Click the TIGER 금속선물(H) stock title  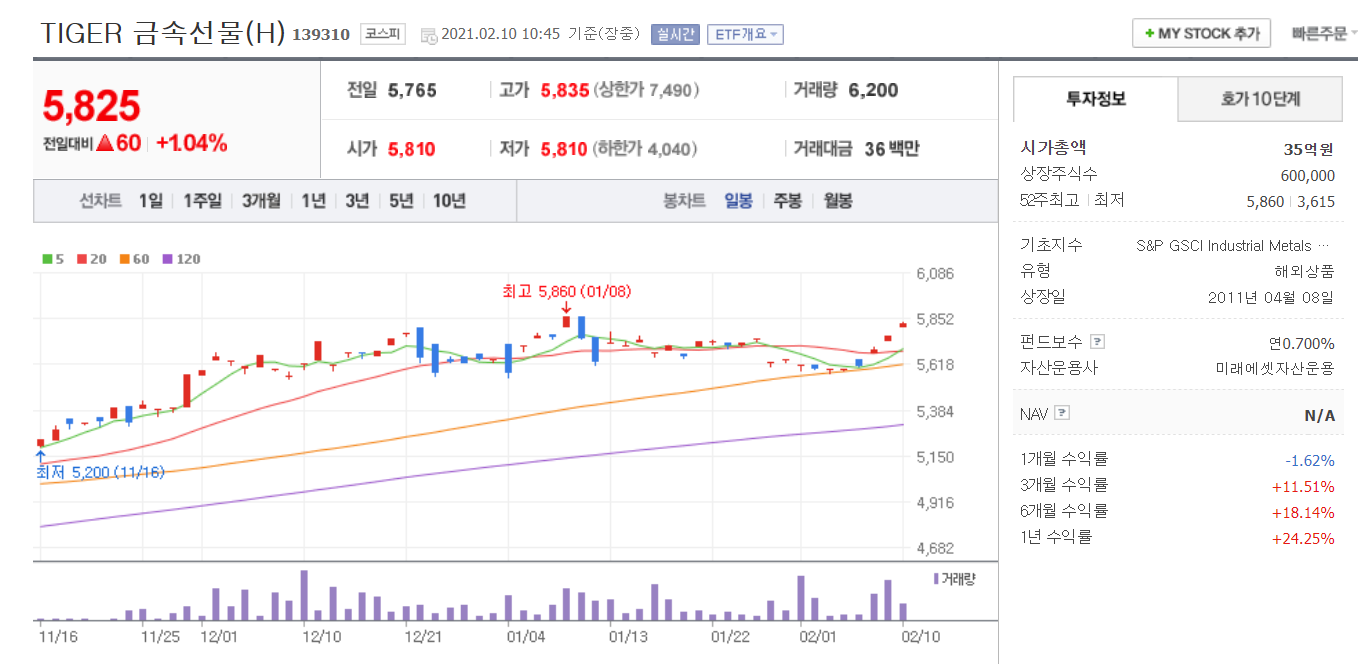tap(163, 33)
